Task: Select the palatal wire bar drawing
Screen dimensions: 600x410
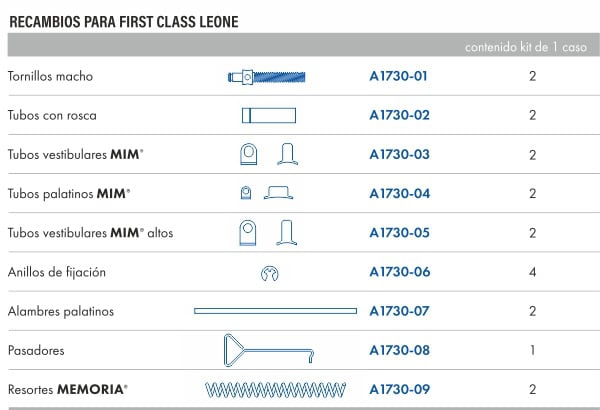Action: click(276, 311)
